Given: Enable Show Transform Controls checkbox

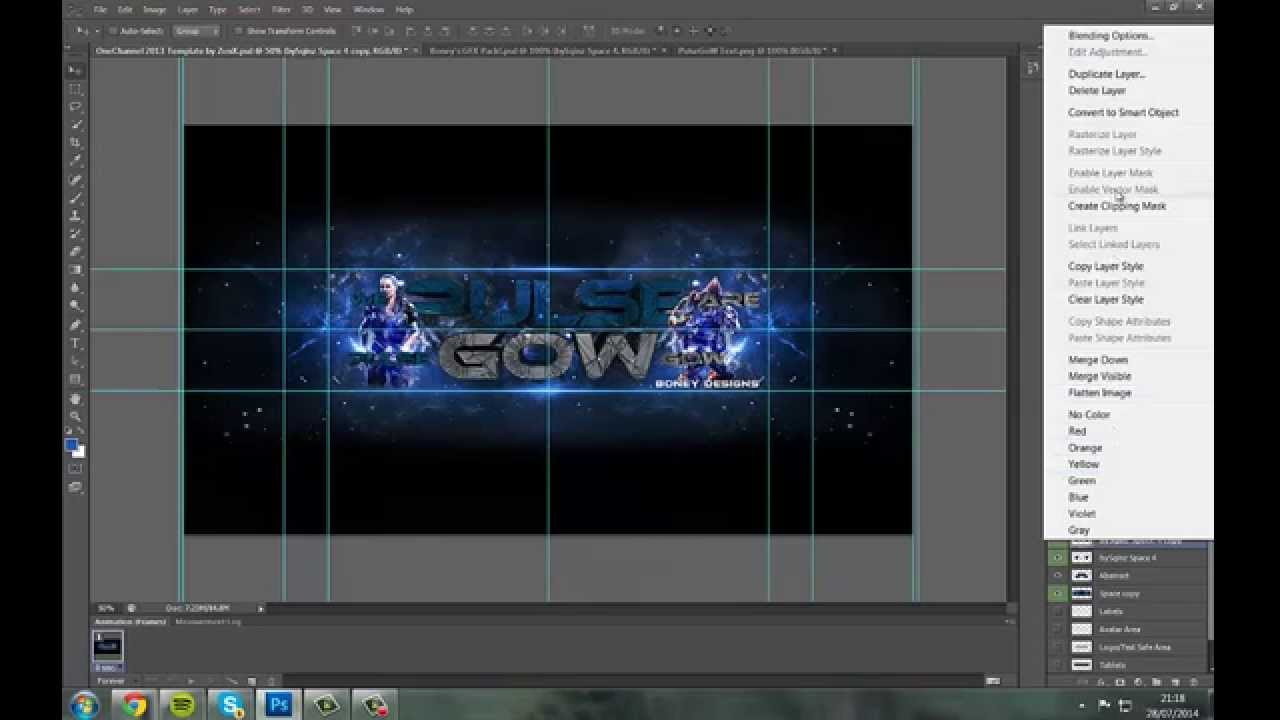Looking at the screenshot, I should point(238,31).
